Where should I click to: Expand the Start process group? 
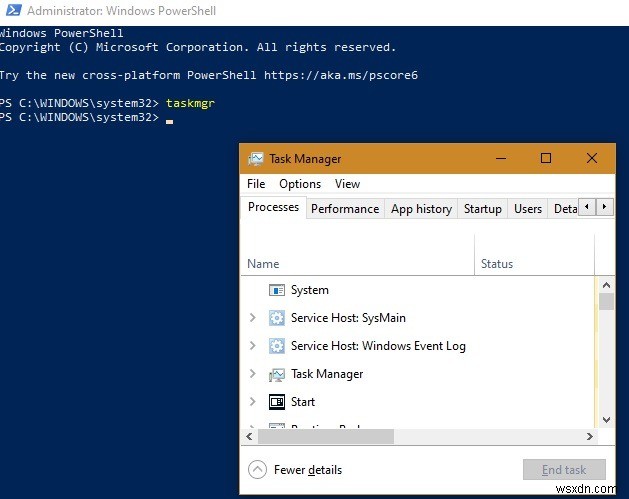[x=252, y=402]
